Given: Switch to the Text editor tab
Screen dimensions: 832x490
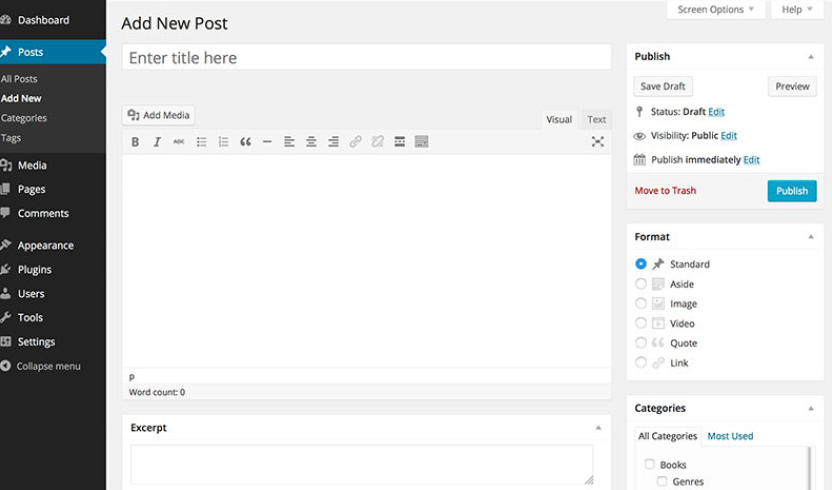Looking at the screenshot, I should coord(596,119).
